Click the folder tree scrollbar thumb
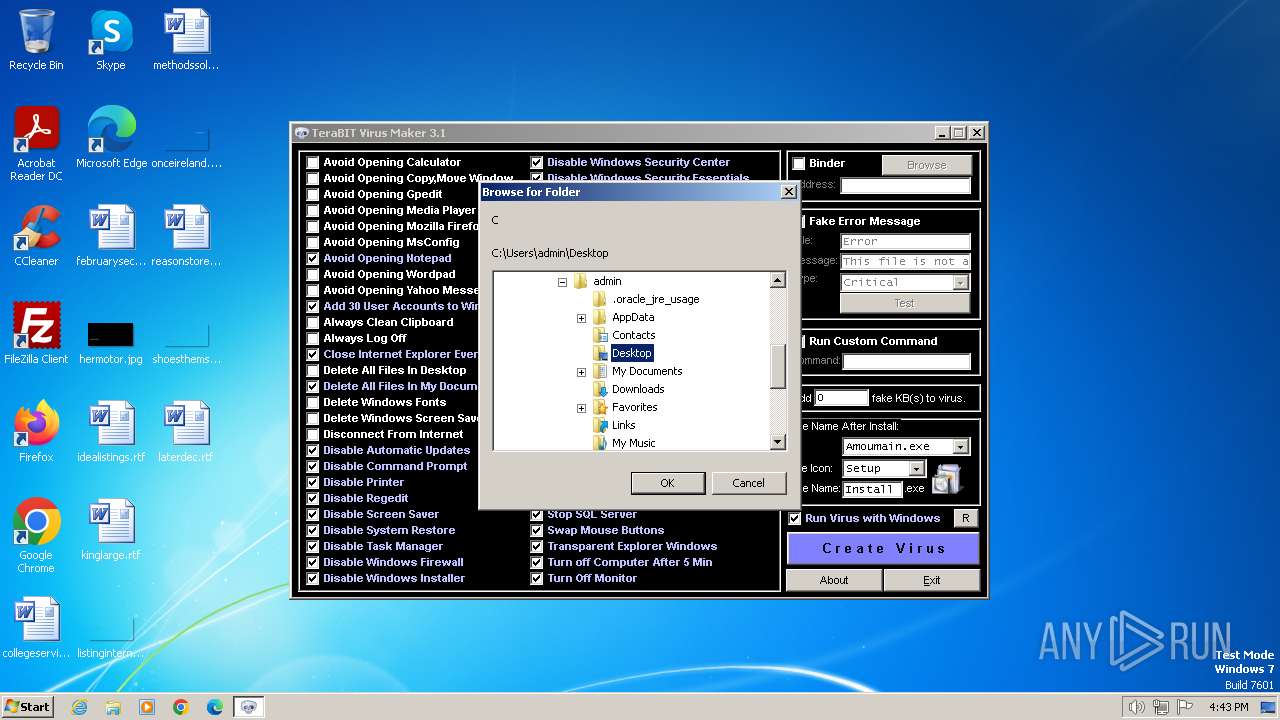The width and height of the screenshot is (1280, 720). click(778, 366)
